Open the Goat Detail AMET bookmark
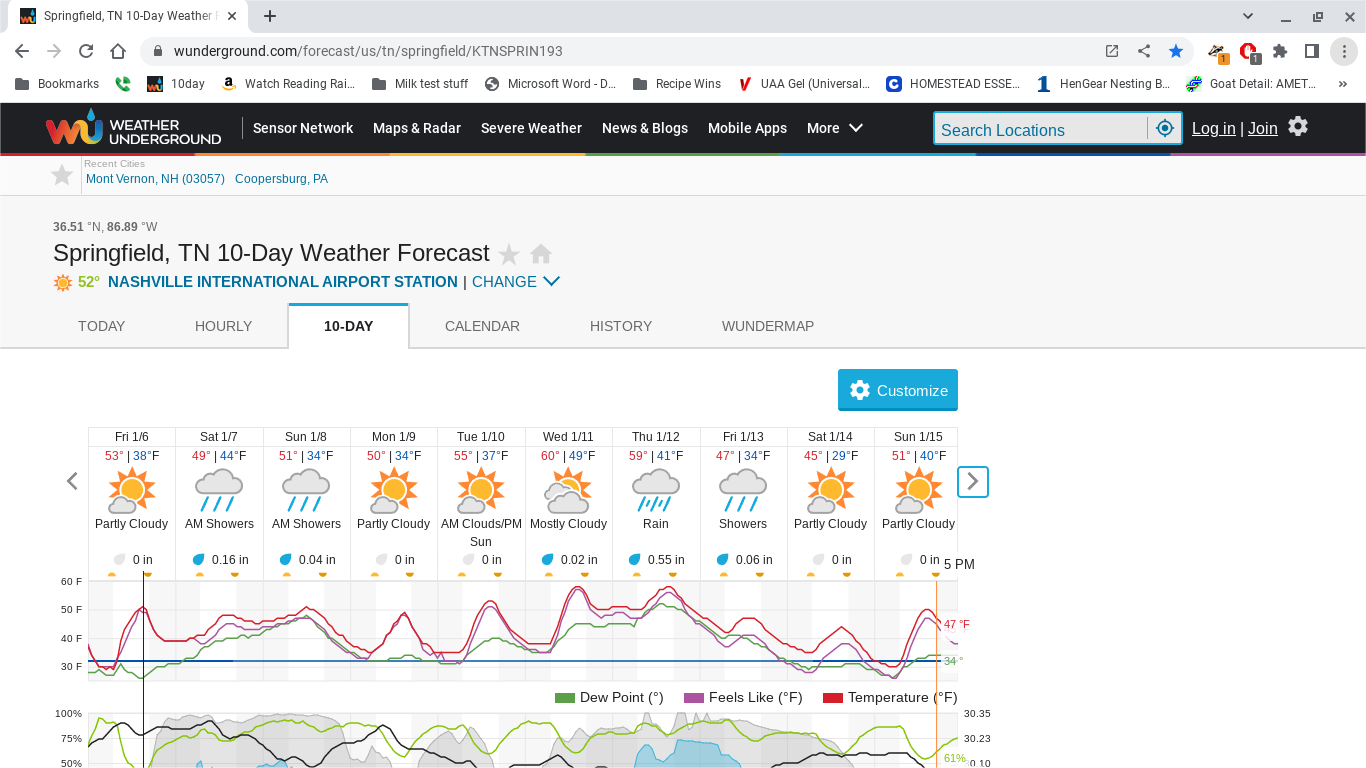Image resolution: width=1366 pixels, height=768 pixels. coord(1251,84)
